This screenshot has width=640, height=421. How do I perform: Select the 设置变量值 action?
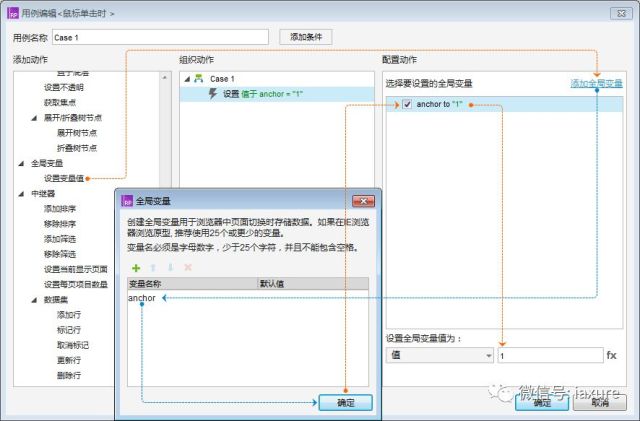pos(64,178)
